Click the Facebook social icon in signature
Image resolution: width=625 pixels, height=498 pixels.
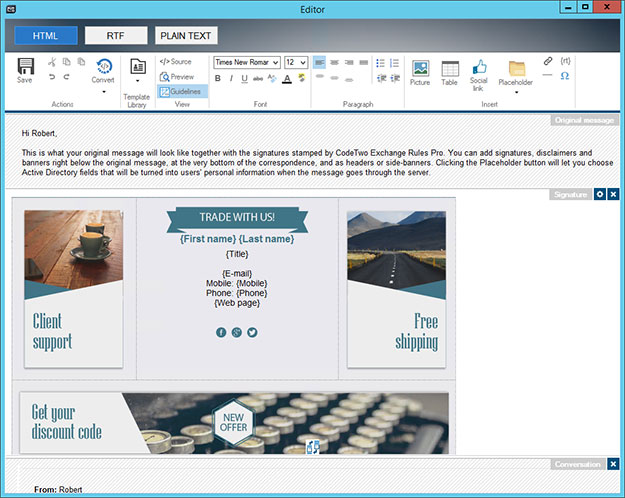(x=221, y=332)
